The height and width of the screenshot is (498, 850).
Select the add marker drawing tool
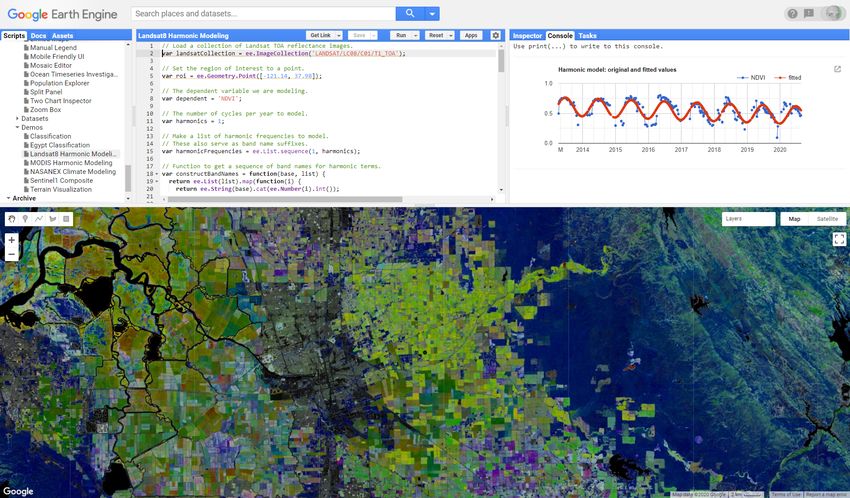(x=25, y=219)
